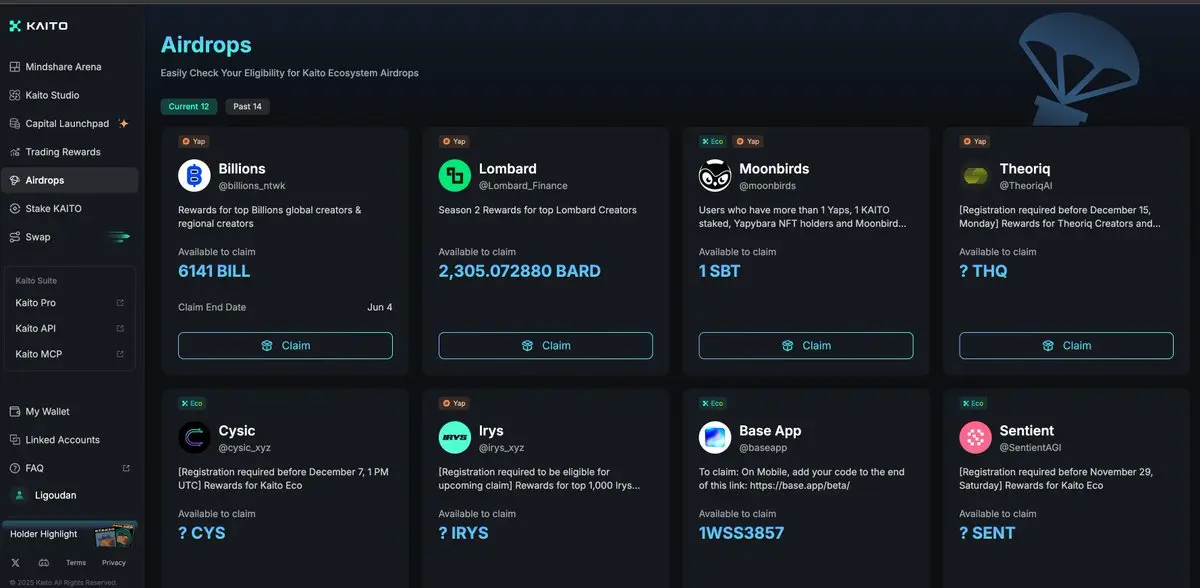Click the @moonbirds handle
The image size is (1200, 588).
coord(768,186)
